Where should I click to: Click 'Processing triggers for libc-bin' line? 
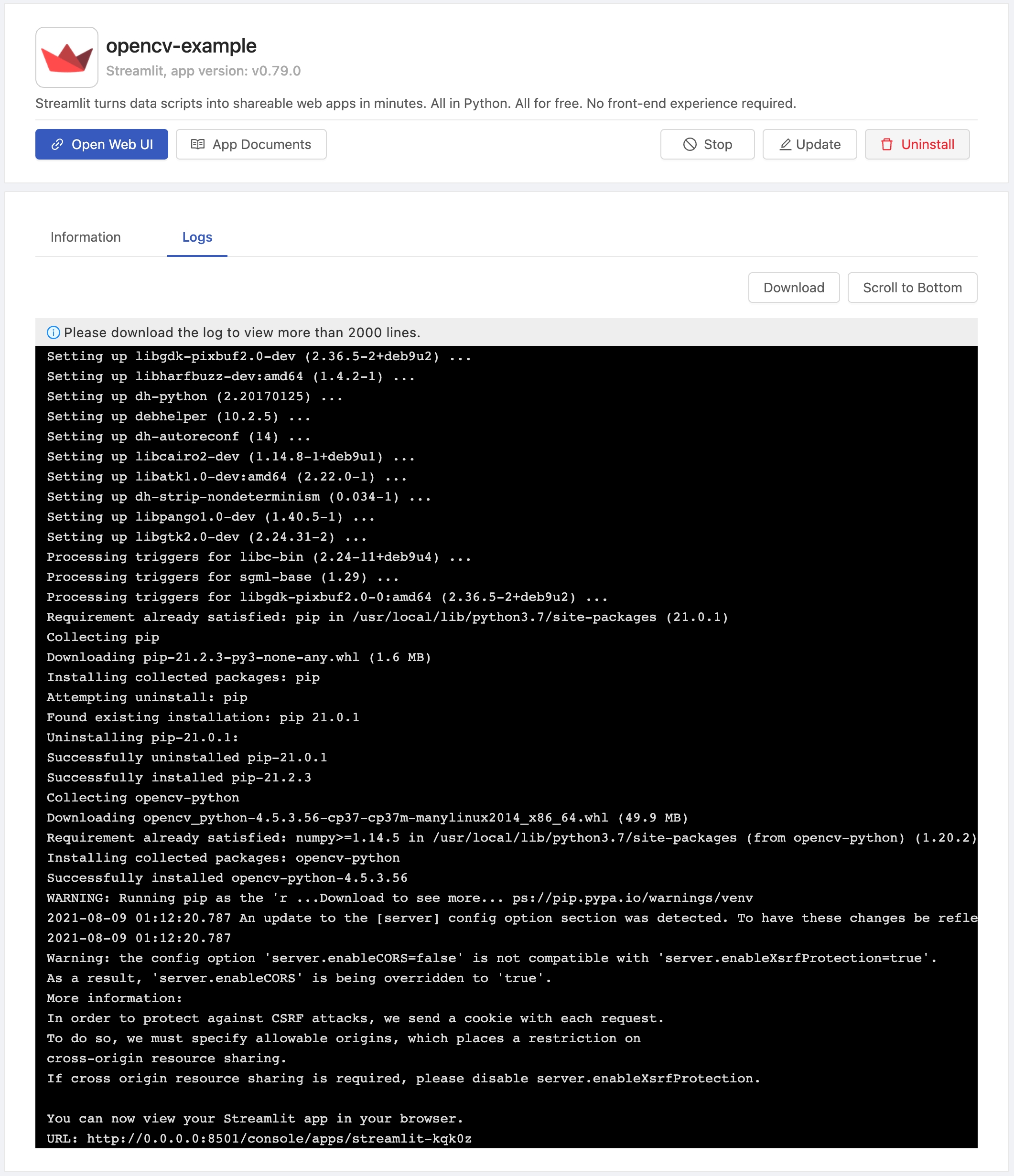259,557
